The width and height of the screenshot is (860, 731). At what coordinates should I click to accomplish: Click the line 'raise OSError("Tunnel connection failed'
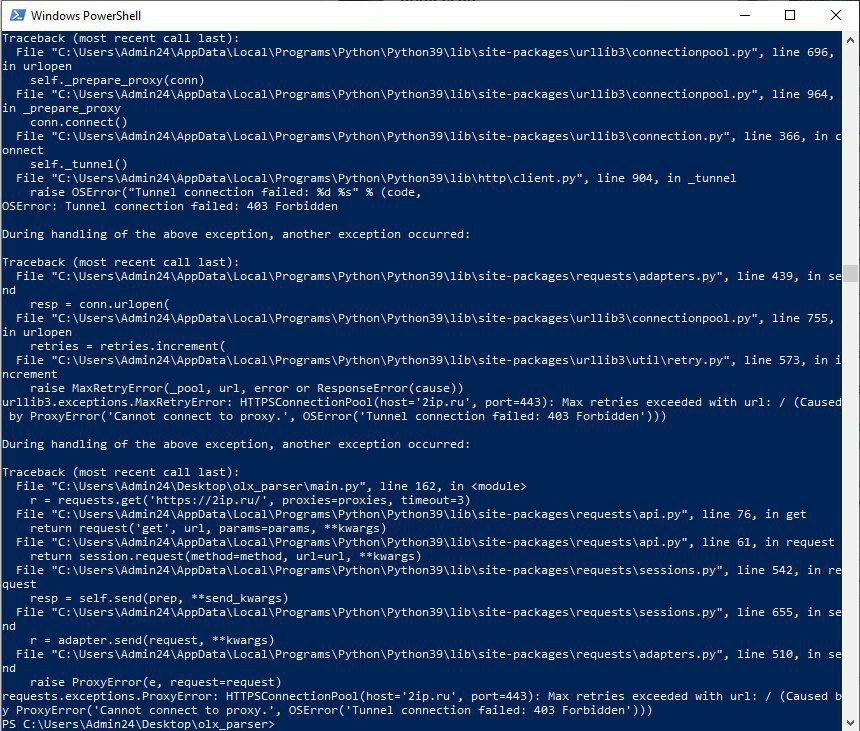pyautogui.click(x=225, y=192)
